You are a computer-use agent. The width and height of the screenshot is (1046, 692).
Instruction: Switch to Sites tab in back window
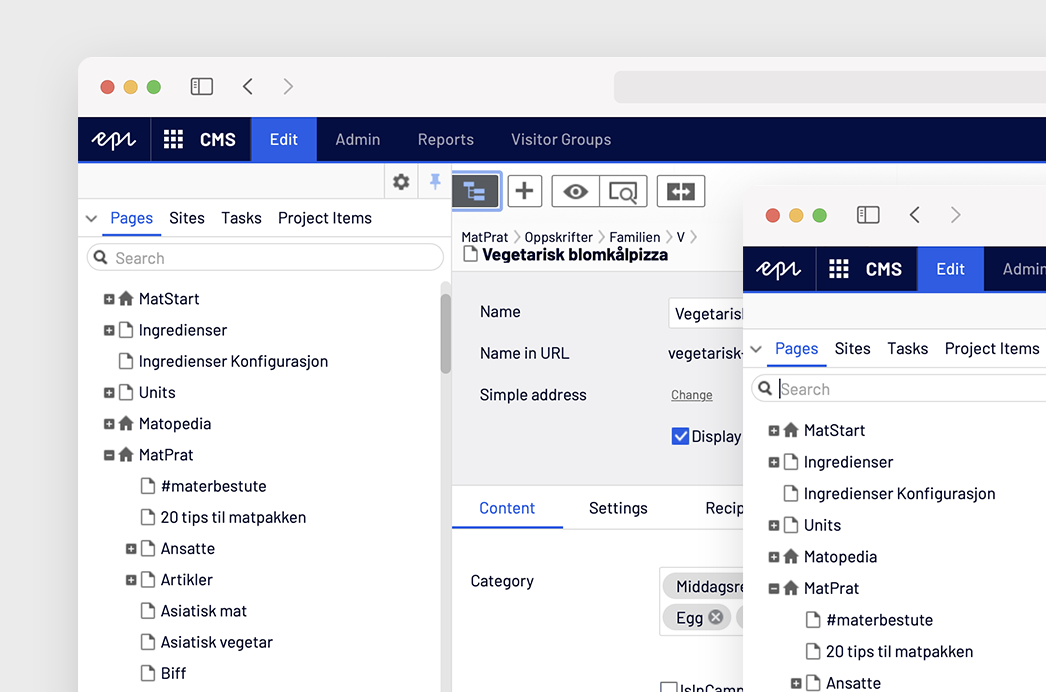tap(187, 218)
